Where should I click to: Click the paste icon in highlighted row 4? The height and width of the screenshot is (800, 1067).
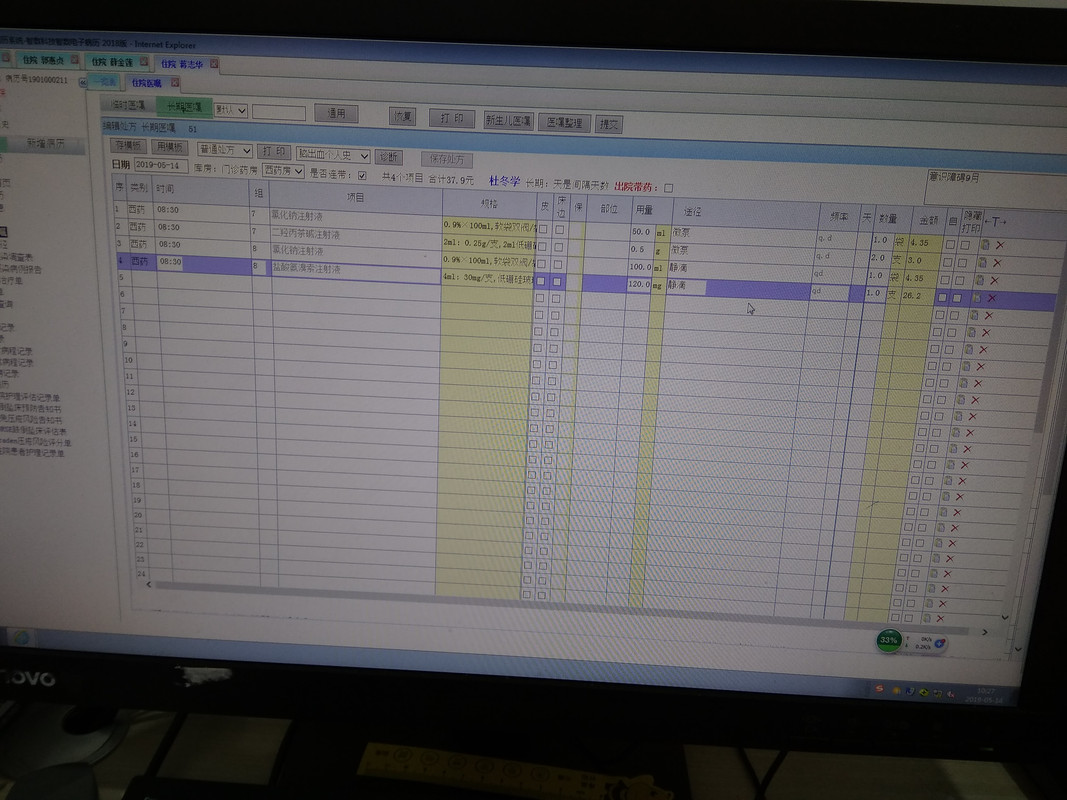pos(976,297)
